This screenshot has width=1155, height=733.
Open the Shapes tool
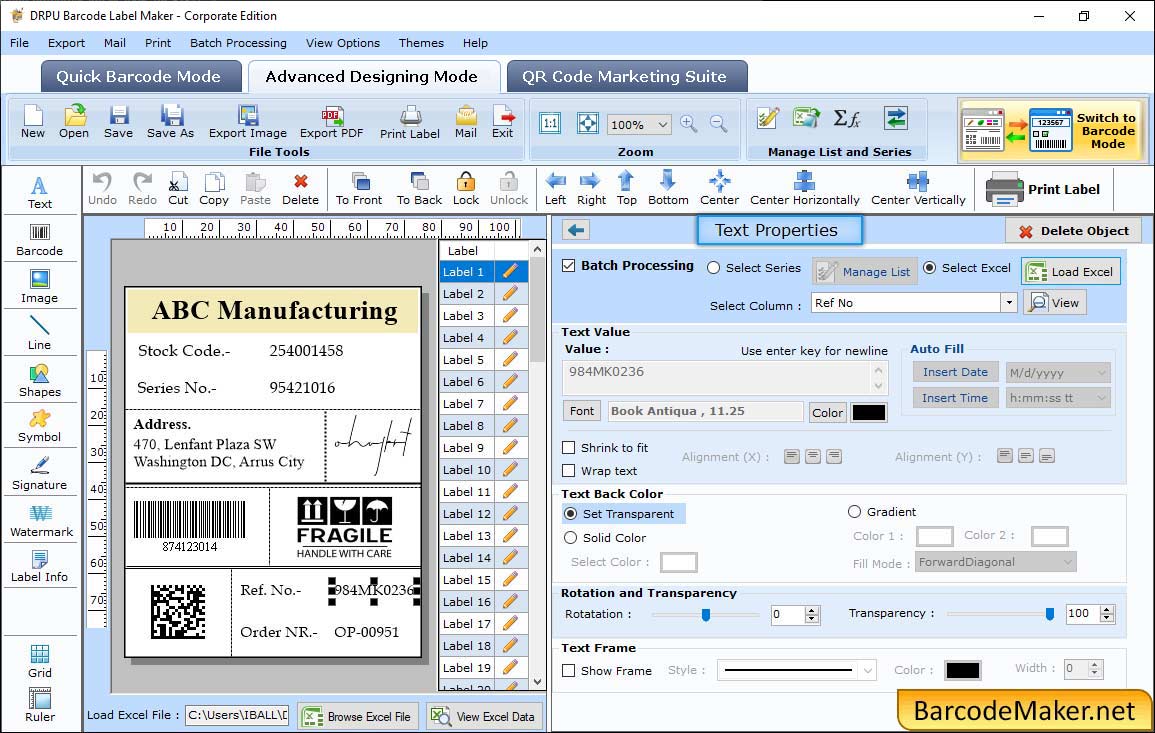pyautogui.click(x=40, y=381)
